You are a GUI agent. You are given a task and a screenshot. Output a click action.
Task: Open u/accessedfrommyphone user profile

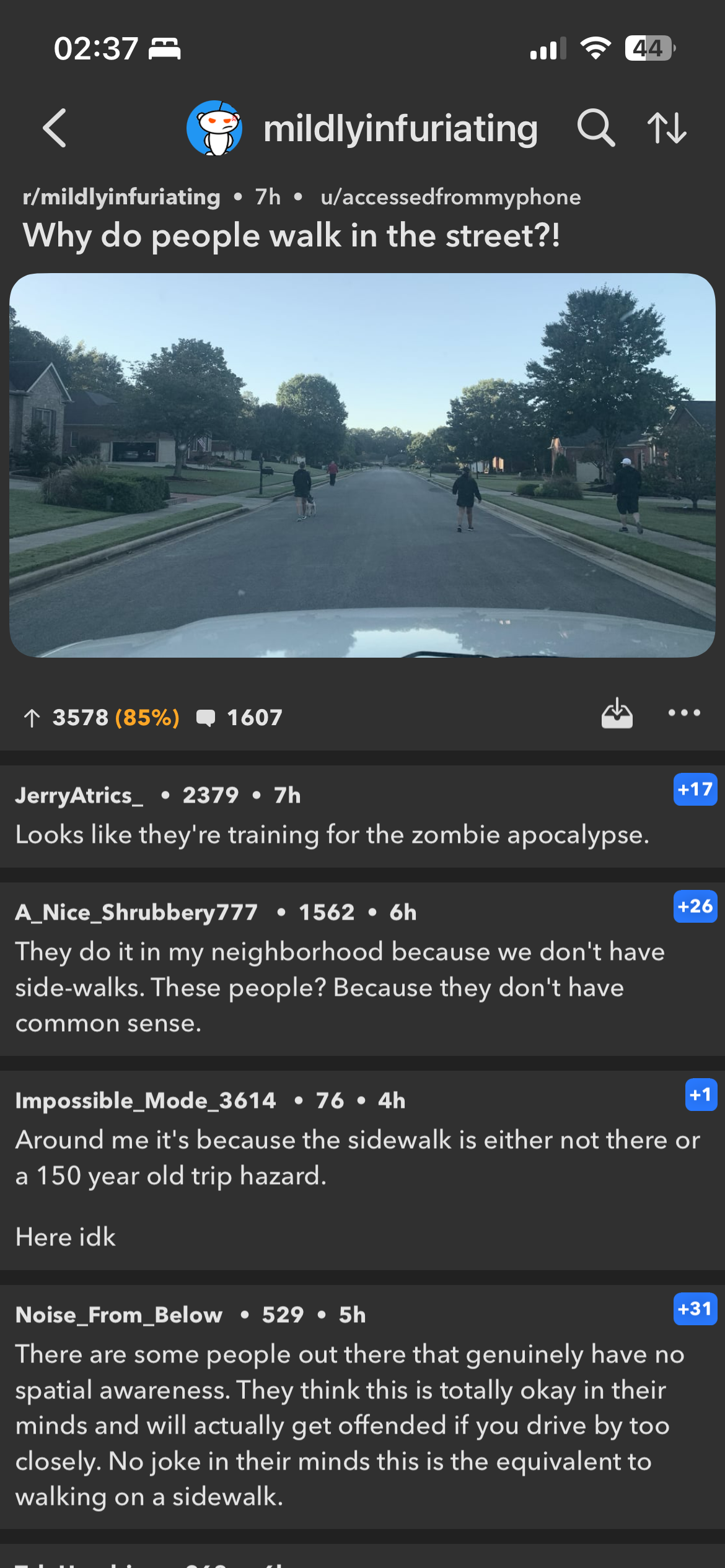(x=450, y=197)
